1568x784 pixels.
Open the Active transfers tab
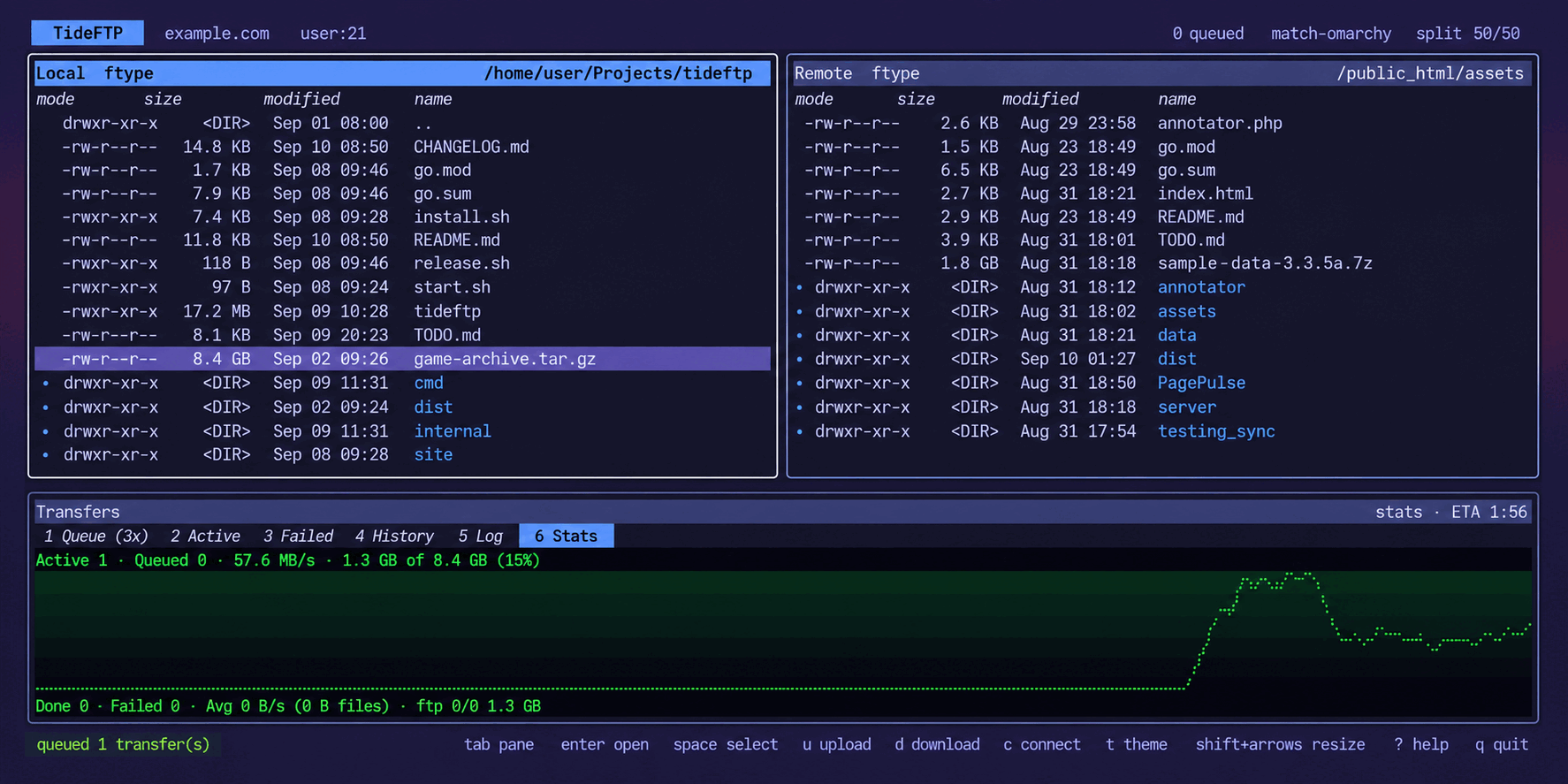pyautogui.click(x=205, y=536)
